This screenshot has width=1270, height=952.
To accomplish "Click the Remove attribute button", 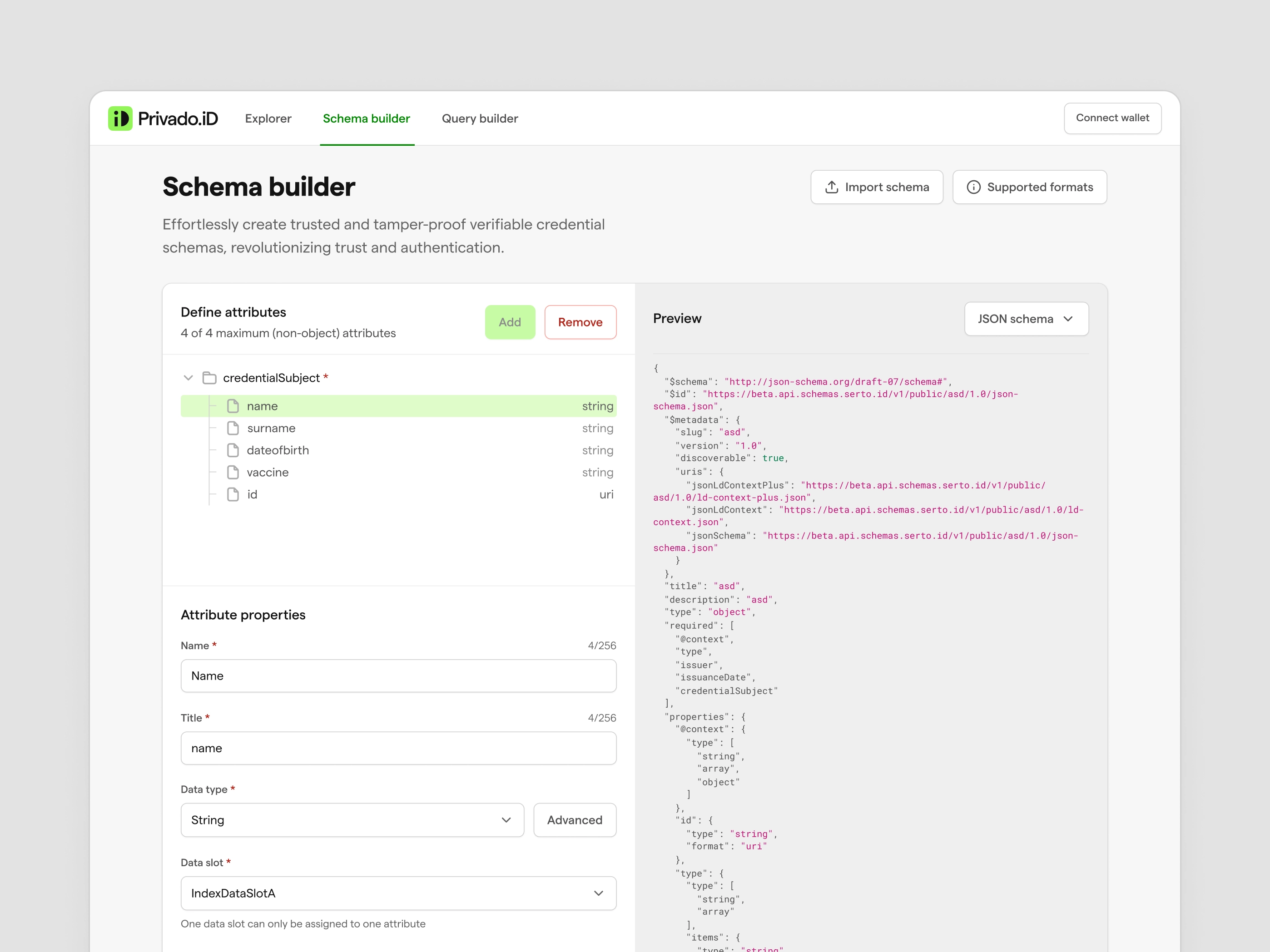I will (580, 322).
